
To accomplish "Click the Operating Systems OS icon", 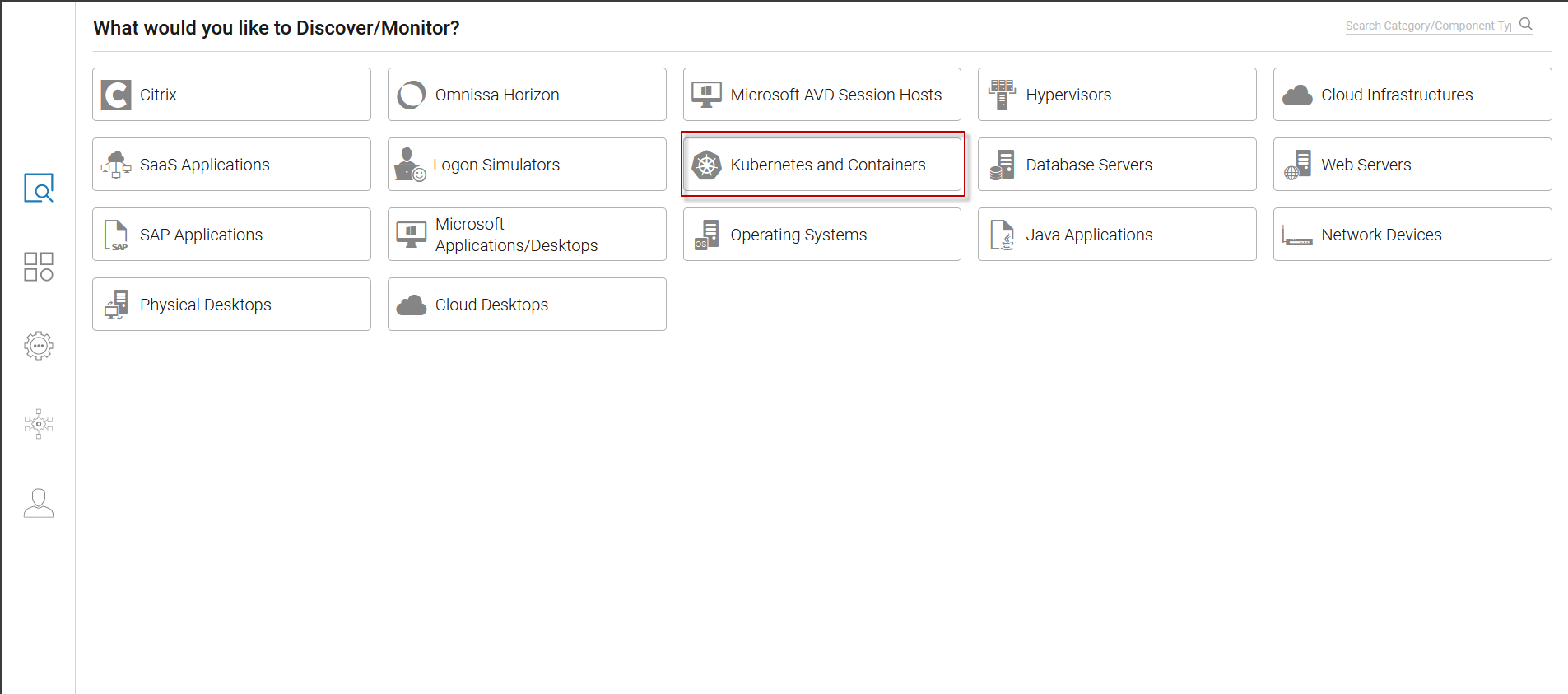I will (x=706, y=235).
